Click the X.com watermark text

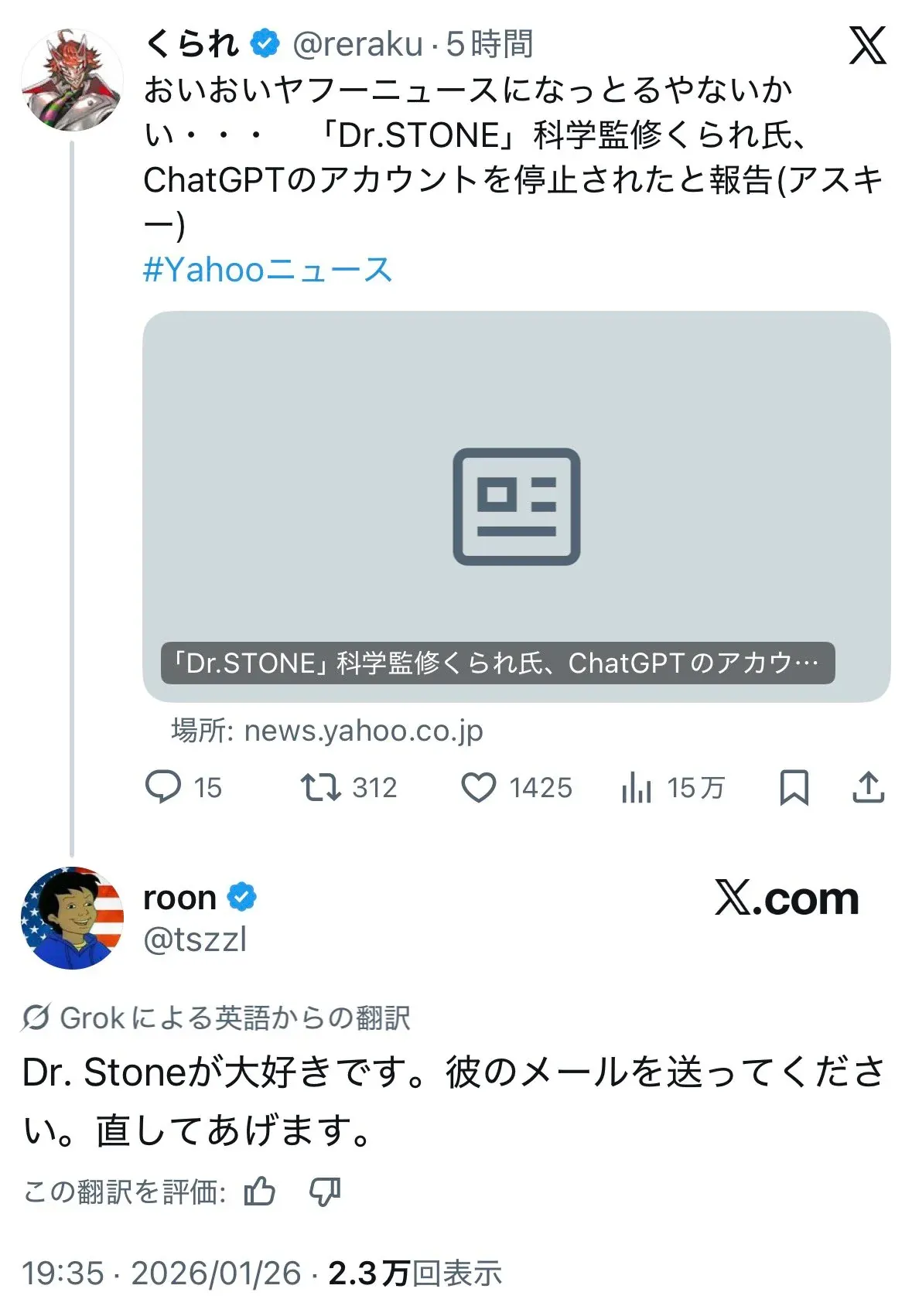point(785,897)
